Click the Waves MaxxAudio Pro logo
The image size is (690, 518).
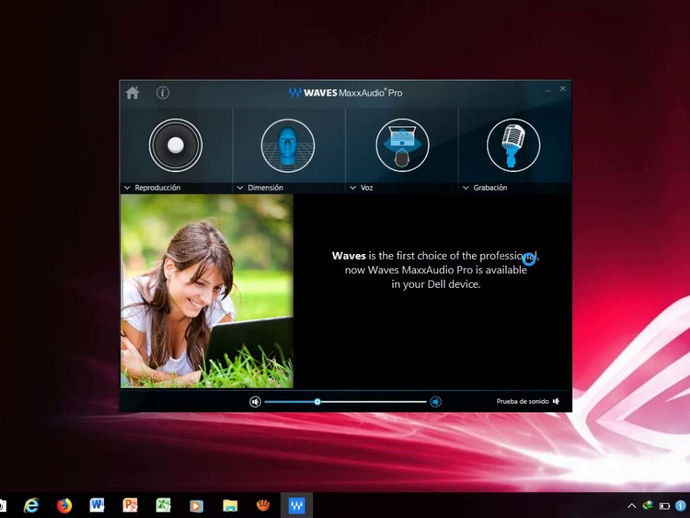[345, 92]
